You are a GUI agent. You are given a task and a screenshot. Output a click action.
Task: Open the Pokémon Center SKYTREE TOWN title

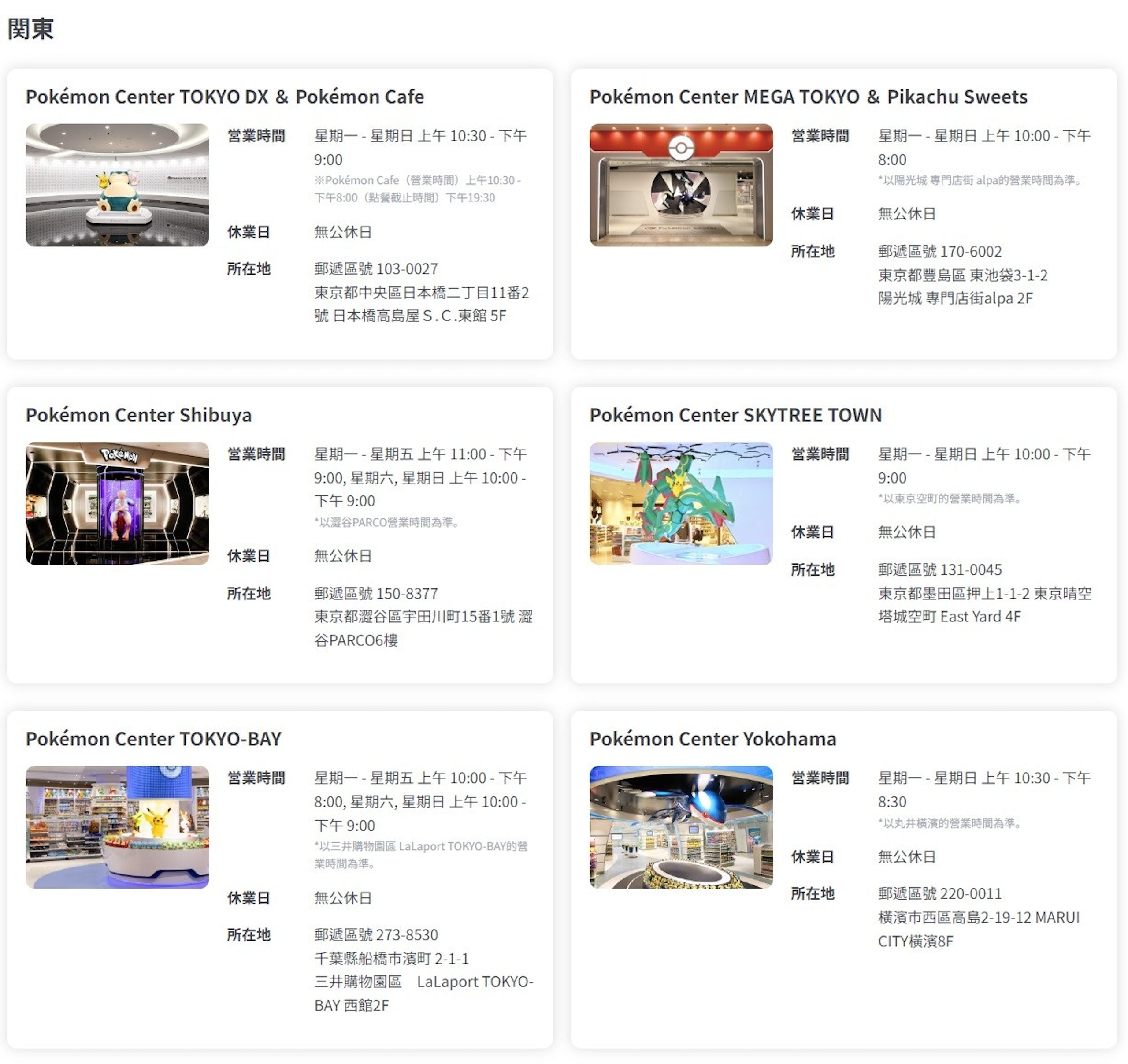pyautogui.click(x=735, y=415)
